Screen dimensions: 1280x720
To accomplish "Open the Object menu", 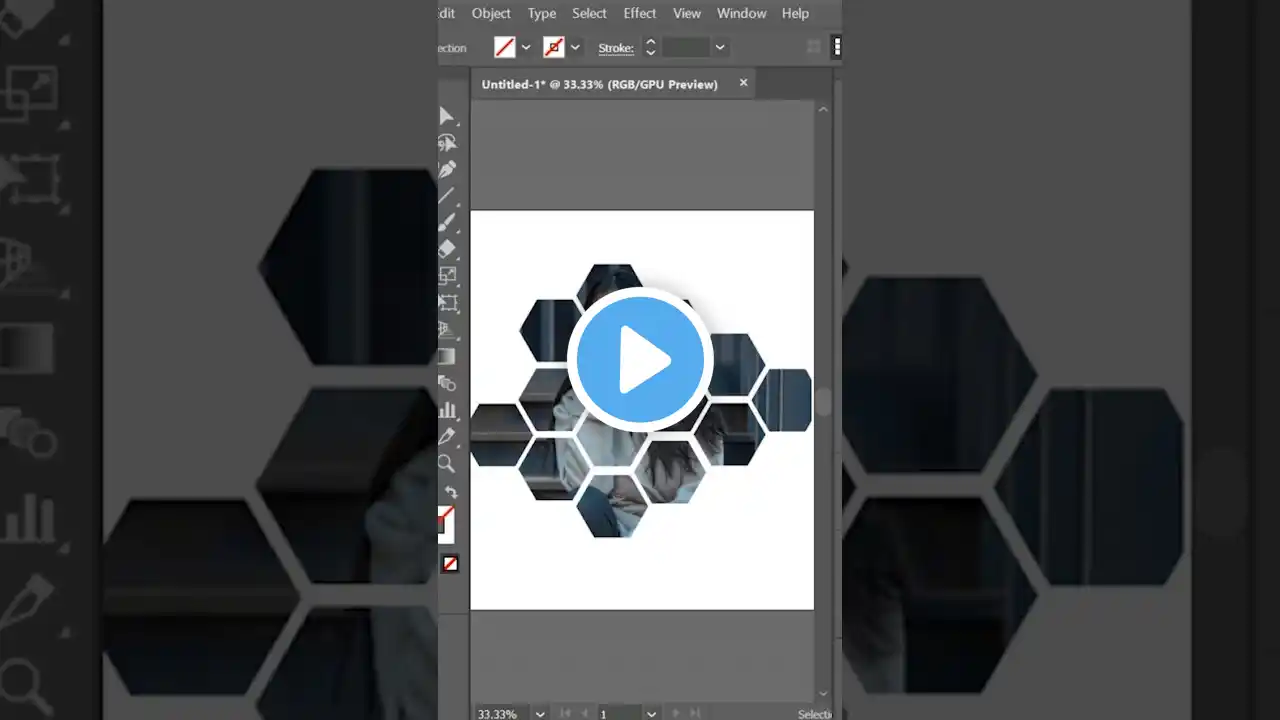I will [x=491, y=13].
